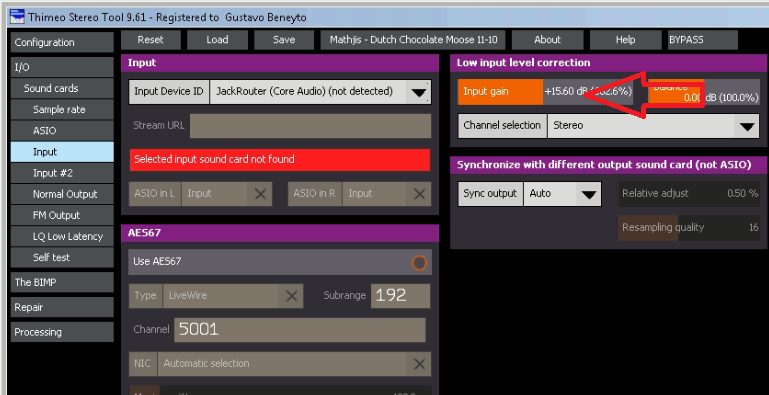The height and width of the screenshot is (395, 769).
Task: Expand the Channel selection Stereo dropdown
Action: click(x=747, y=126)
